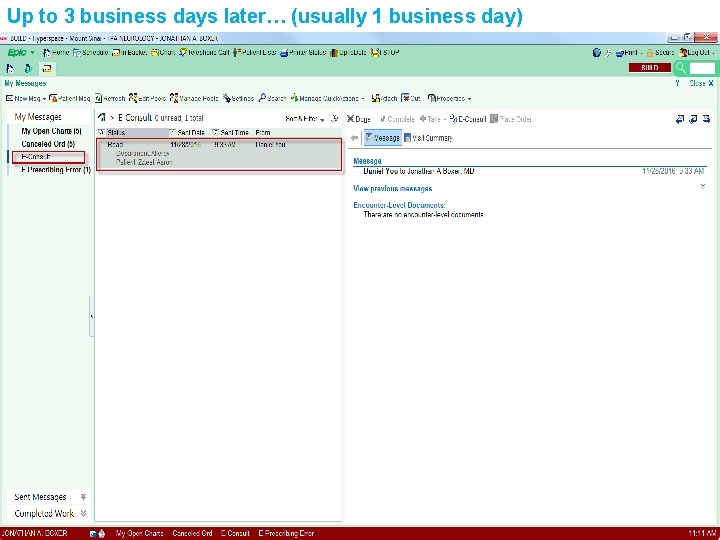Click the Complete button
Image resolution: width=720 pixels, height=540 pixels.
[397, 119]
